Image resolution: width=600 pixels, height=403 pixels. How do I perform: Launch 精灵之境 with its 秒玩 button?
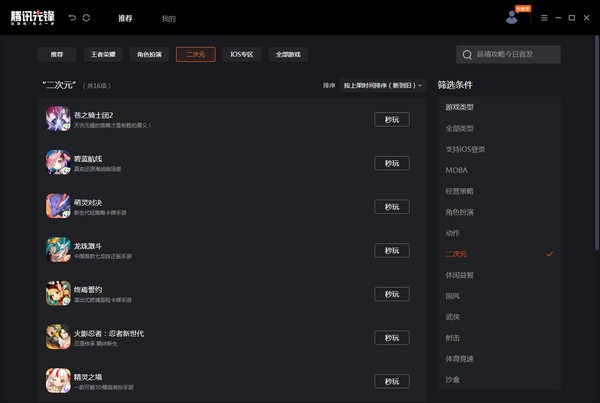point(392,381)
